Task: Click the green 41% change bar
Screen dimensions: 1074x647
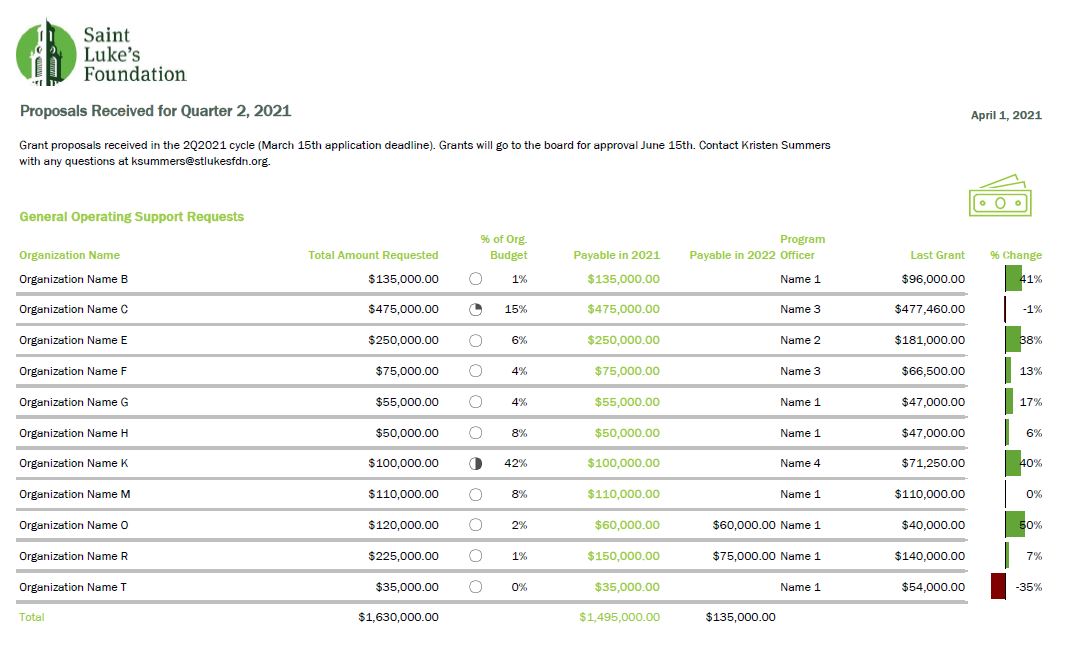Action: click(1014, 279)
